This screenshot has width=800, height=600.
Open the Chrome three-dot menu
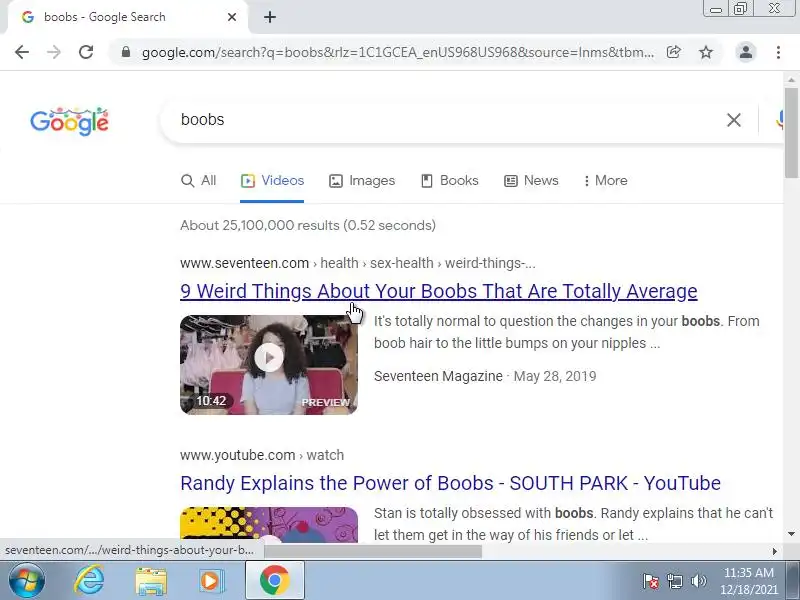778,52
